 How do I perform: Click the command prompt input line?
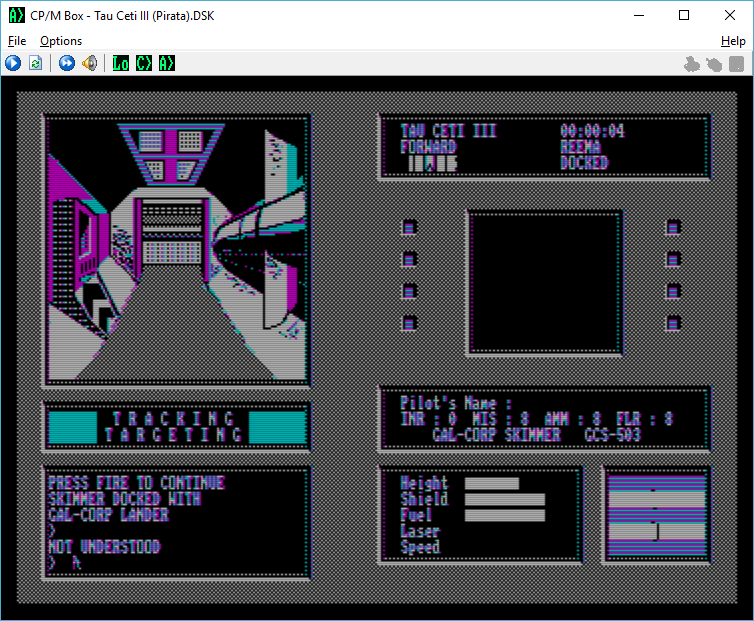(177, 562)
